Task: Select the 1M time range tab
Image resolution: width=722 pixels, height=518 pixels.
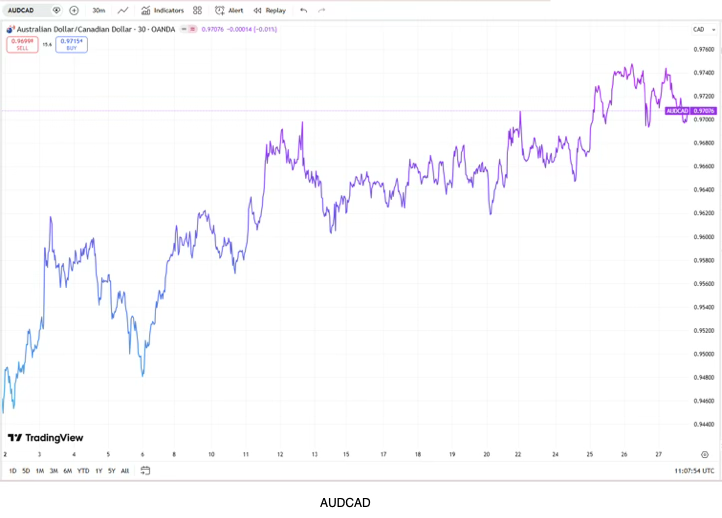Action: [x=40, y=470]
